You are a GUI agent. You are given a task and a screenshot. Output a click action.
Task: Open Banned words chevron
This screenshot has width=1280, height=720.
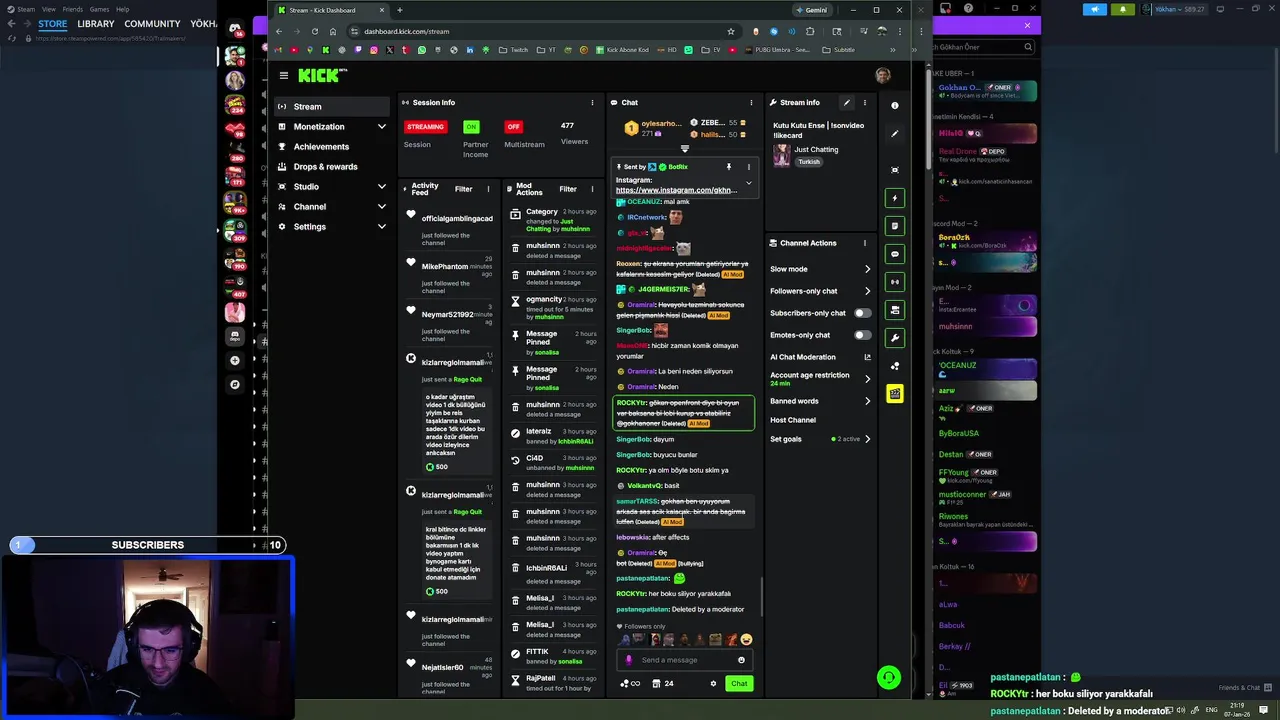click(867, 401)
